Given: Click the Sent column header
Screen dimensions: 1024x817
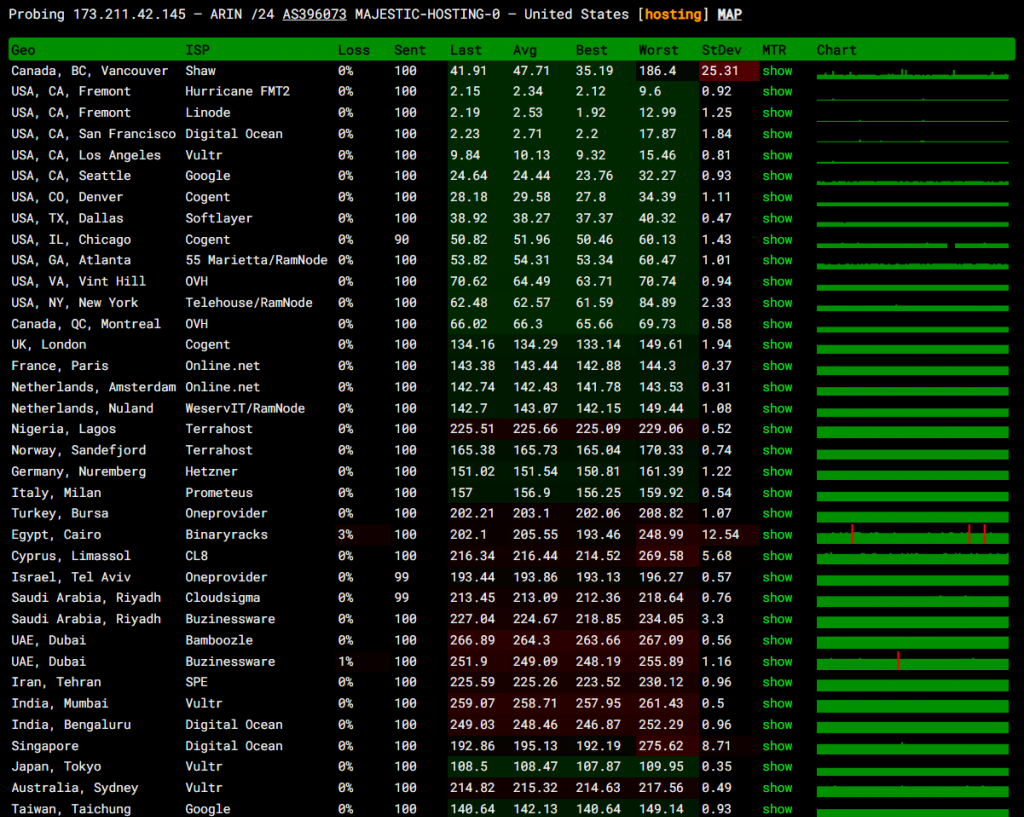Looking at the screenshot, I should point(409,50).
